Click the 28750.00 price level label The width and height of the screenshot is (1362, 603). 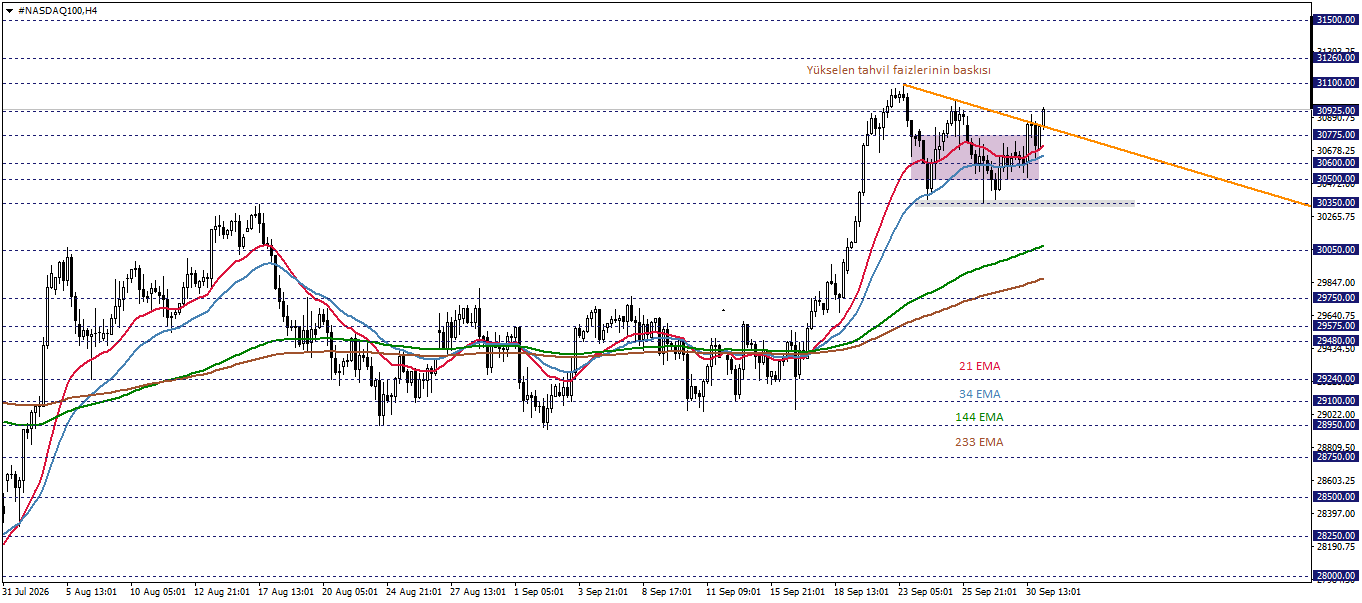point(1337,456)
